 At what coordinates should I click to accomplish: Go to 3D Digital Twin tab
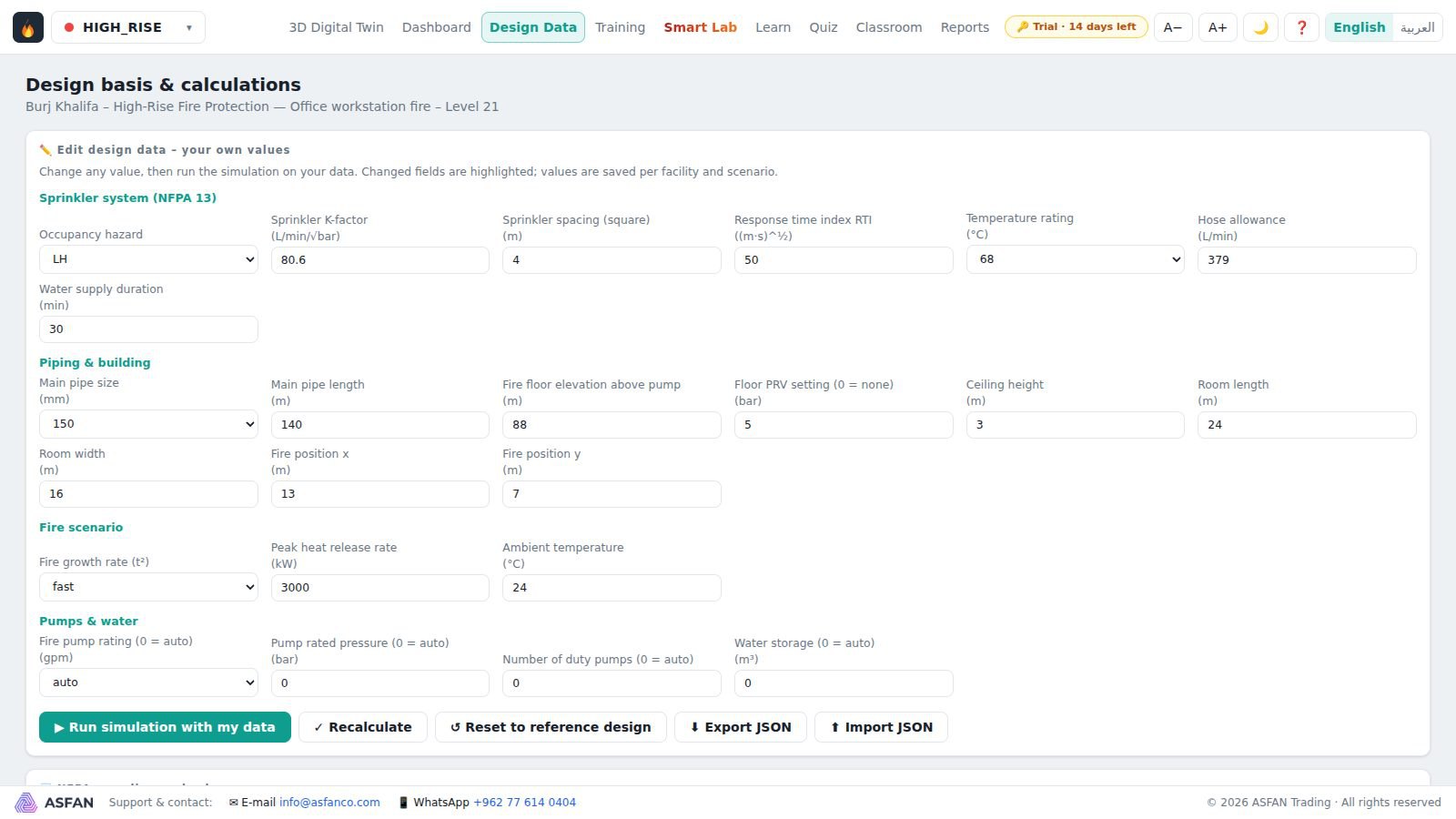tap(336, 27)
